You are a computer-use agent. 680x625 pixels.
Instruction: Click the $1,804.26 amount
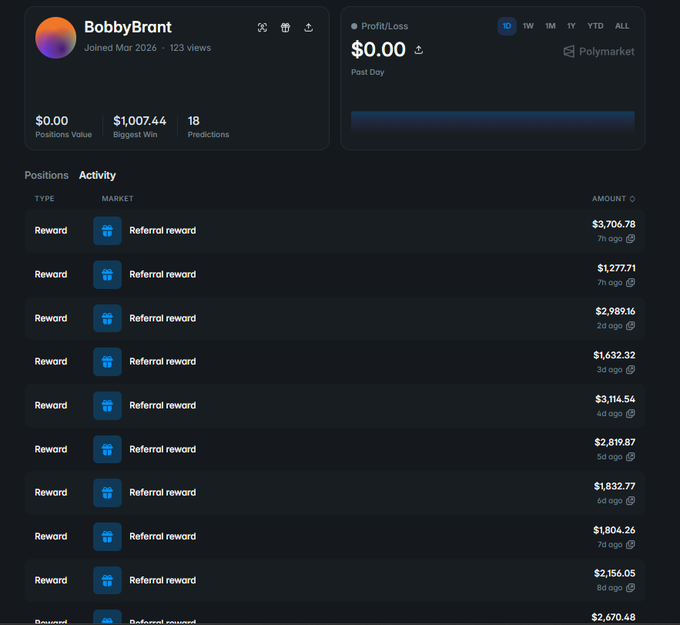tap(614, 530)
